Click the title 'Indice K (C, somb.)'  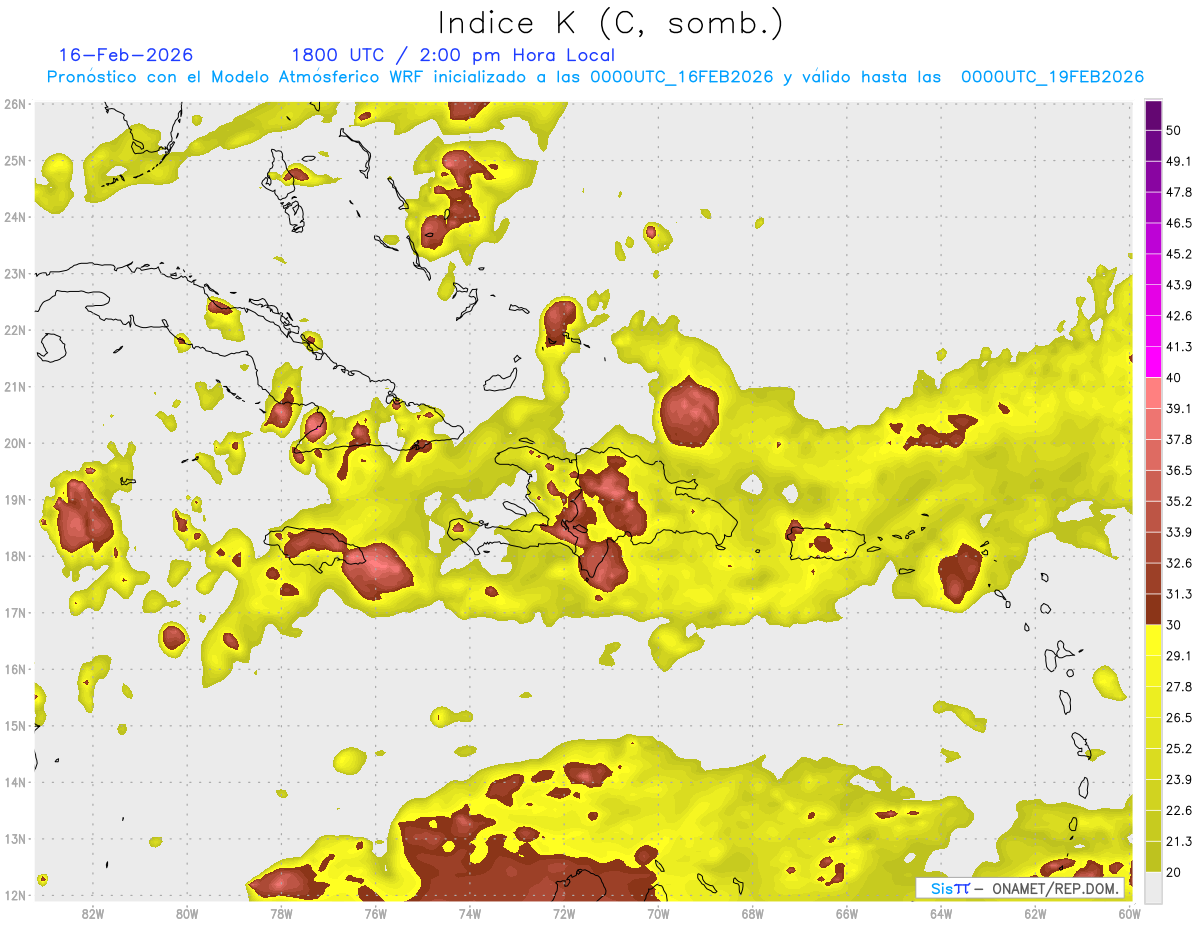611,23
